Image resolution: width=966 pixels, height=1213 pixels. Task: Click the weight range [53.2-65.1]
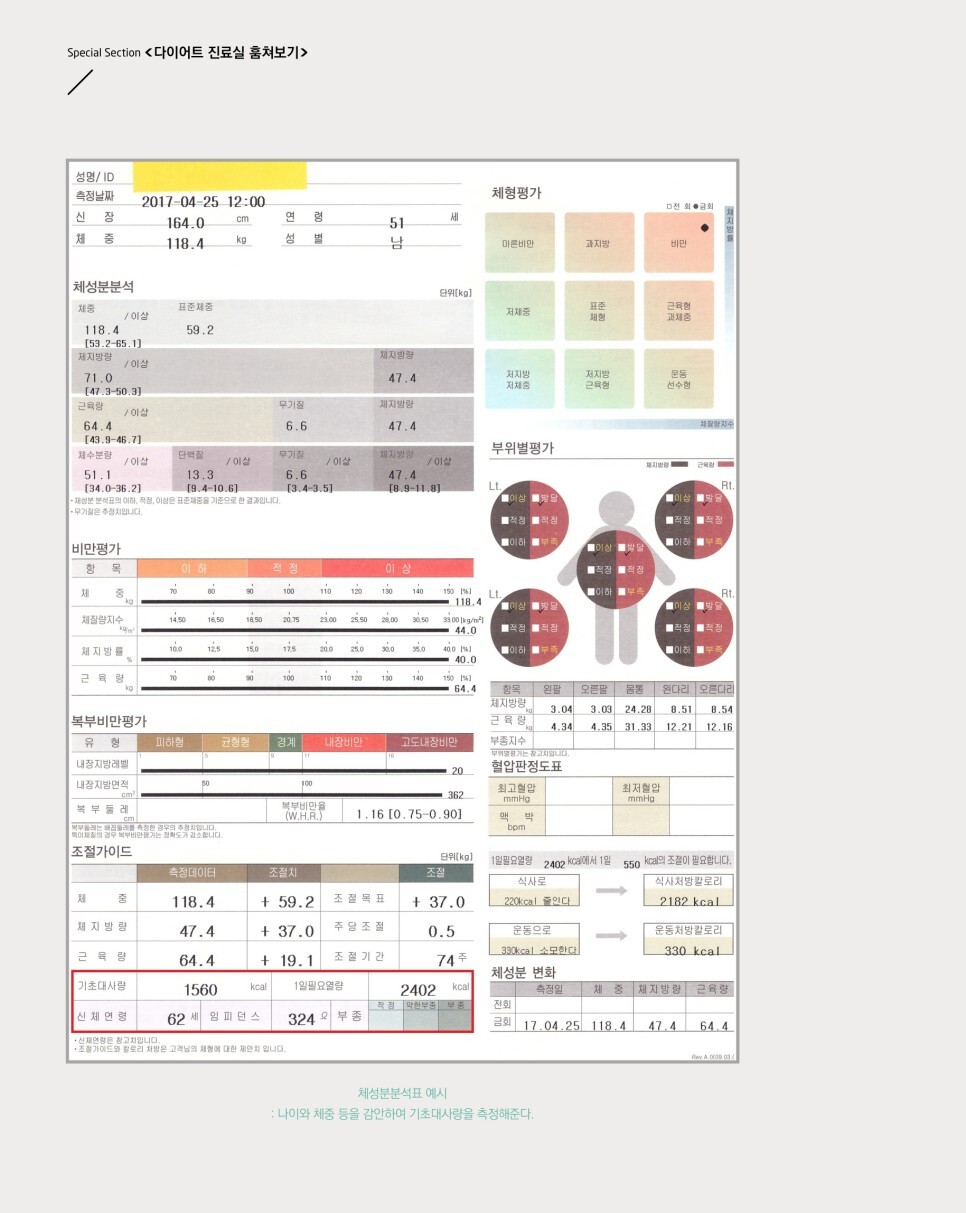pyautogui.click(x=112, y=343)
